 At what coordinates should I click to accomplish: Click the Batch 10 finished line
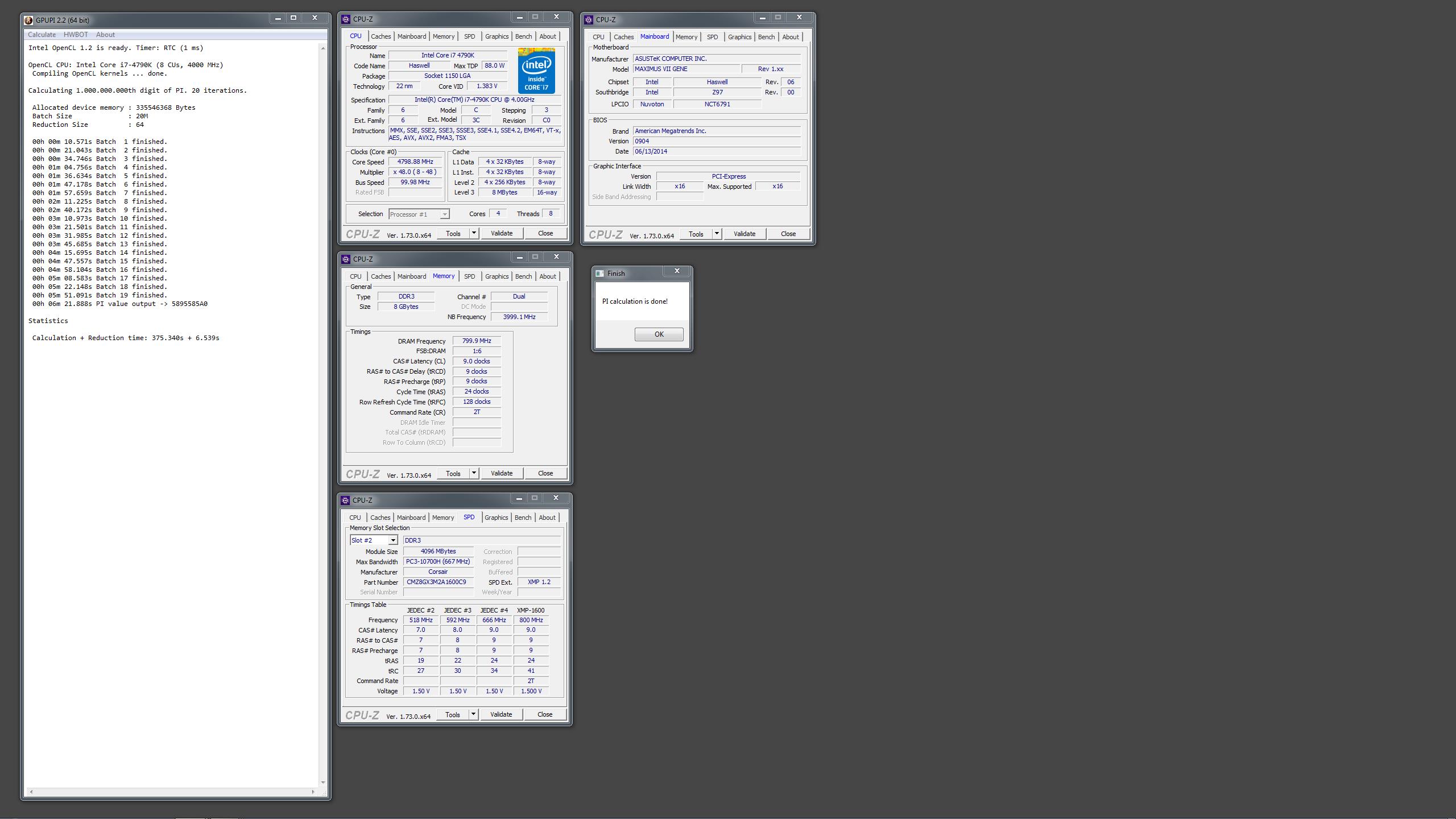coord(100,218)
